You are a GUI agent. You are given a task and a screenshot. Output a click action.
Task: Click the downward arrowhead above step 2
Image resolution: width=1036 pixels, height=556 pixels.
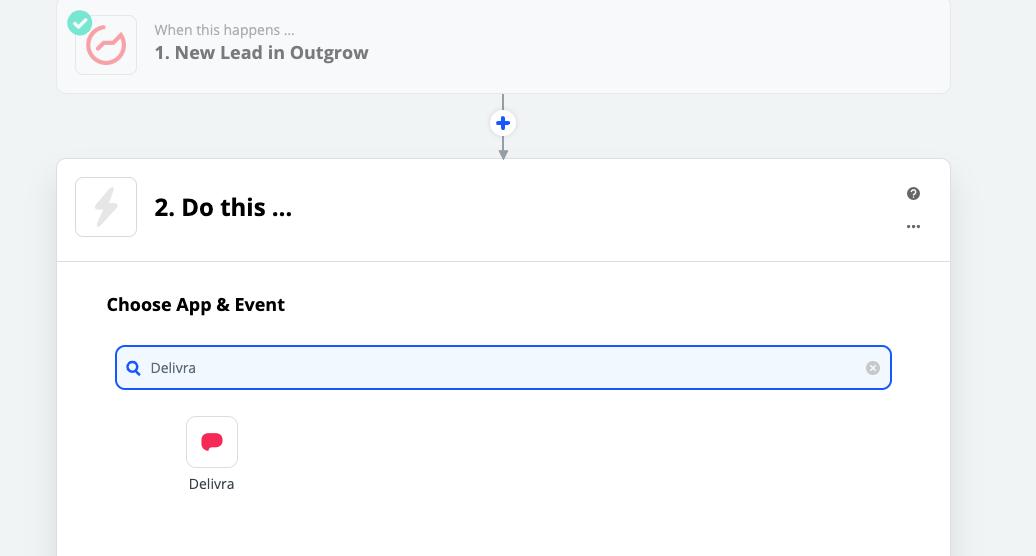503,154
